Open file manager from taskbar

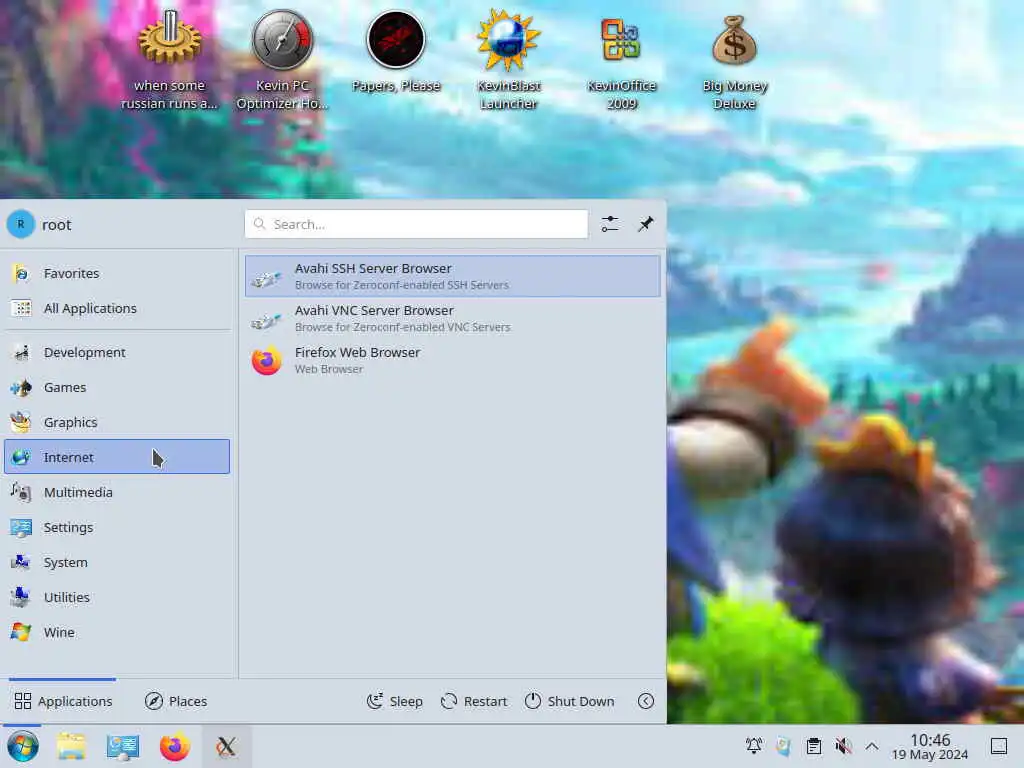tap(71, 746)
